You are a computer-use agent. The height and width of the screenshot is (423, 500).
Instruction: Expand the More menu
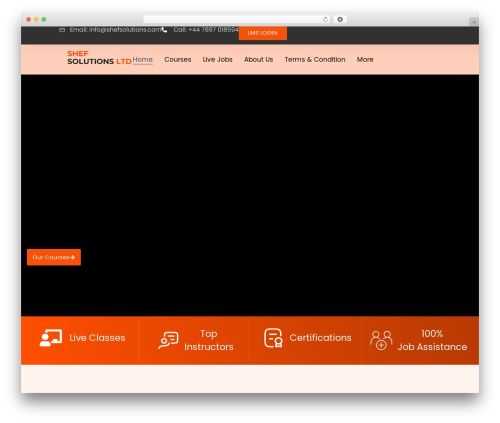tap(365, 60)
